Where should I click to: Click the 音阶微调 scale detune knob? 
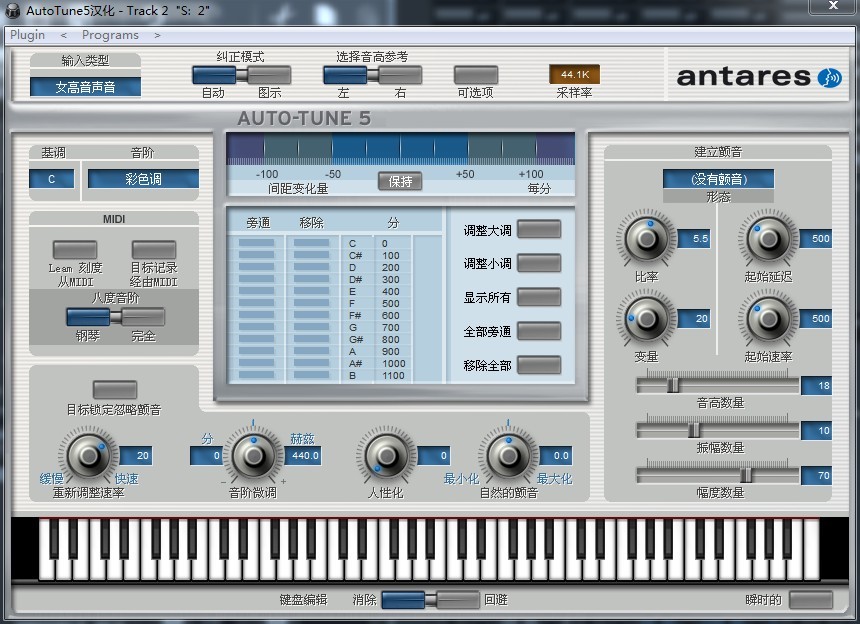point(253,455)
